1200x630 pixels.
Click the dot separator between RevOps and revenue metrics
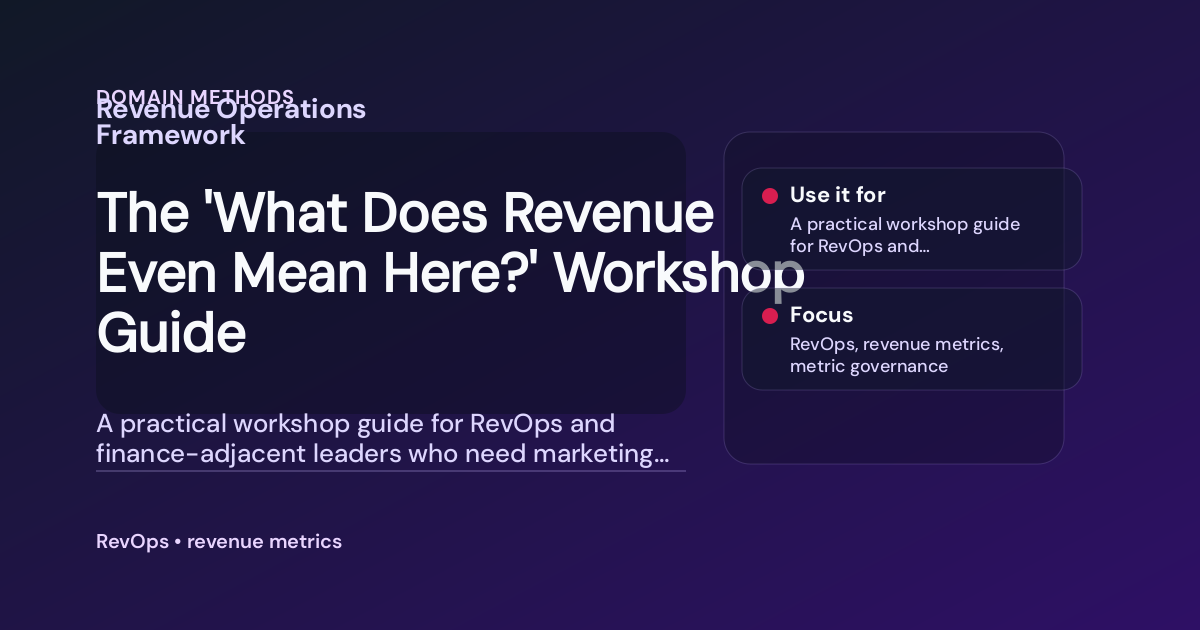pyautogui.click(x=178, y=541)
